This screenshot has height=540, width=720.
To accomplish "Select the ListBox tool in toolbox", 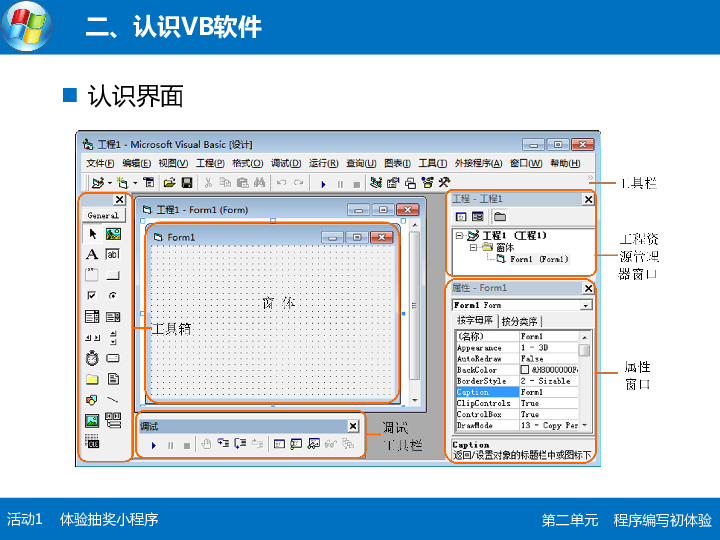I will click(x=113, y=316).
